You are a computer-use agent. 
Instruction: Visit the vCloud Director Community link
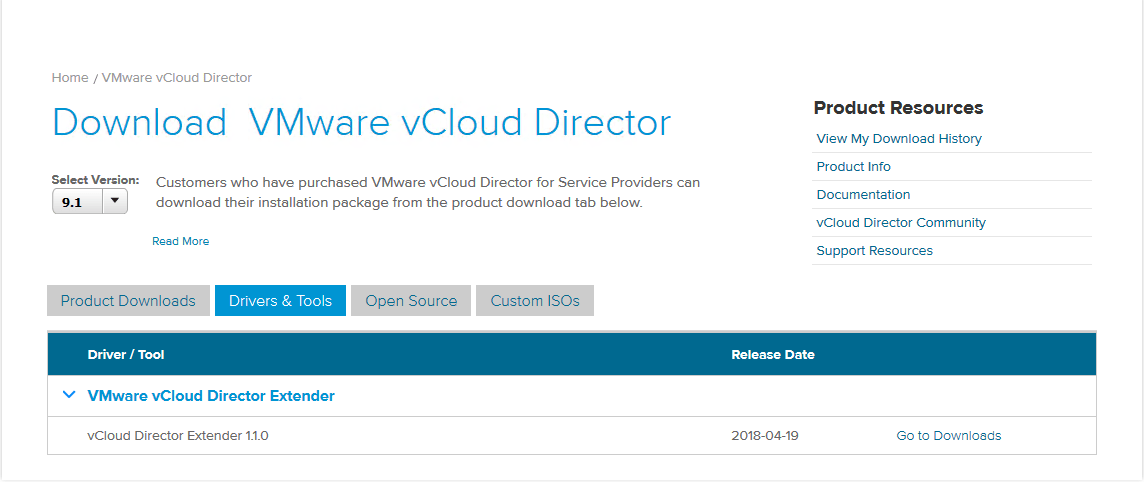pos(901,222)
